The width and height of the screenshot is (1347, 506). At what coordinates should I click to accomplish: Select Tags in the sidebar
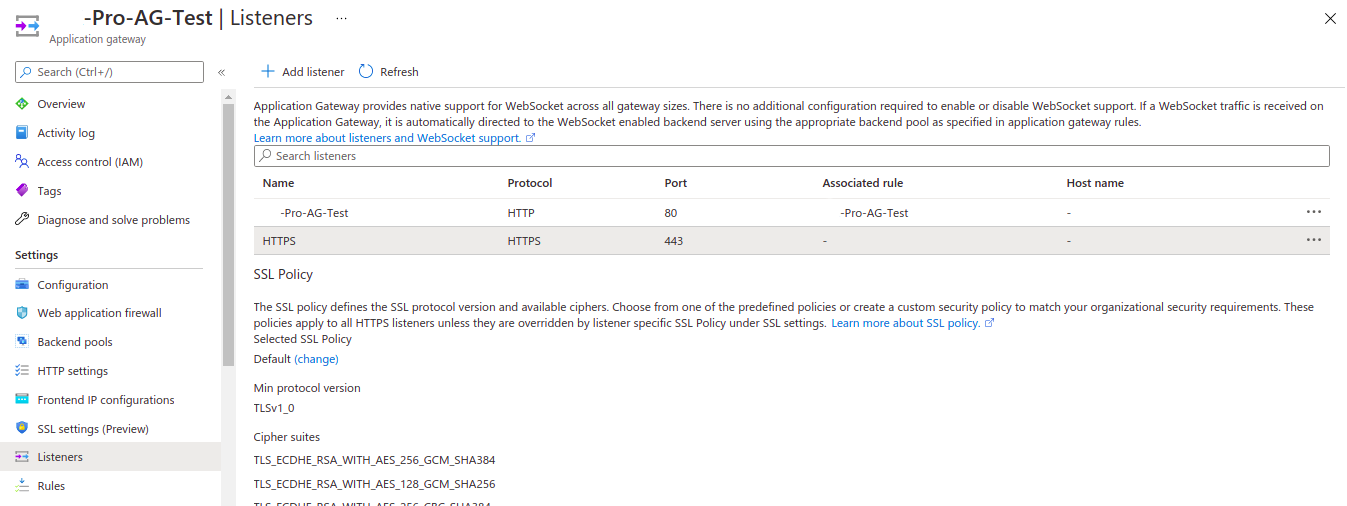(49, 191)
